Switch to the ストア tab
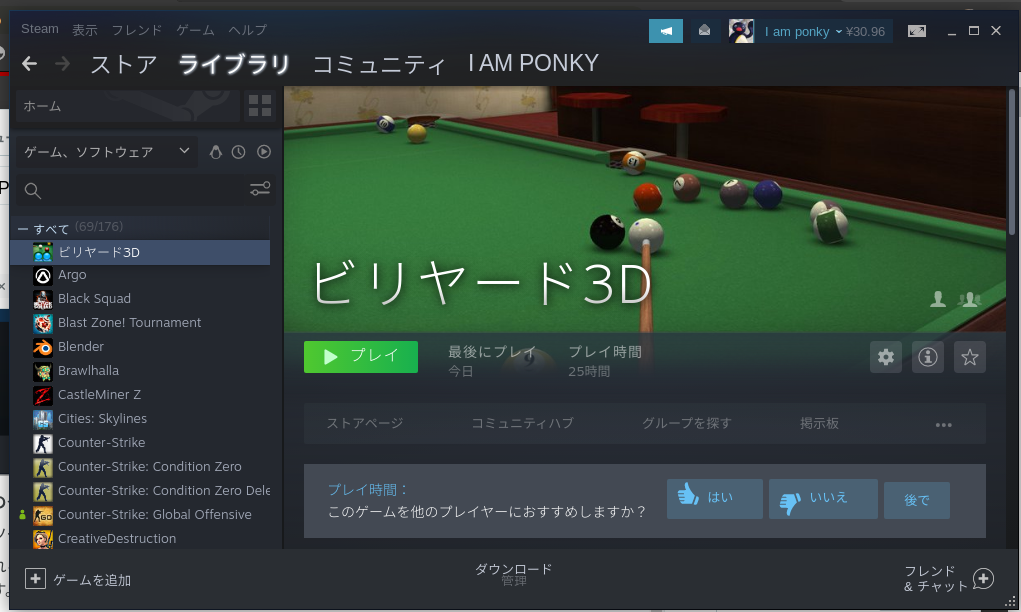The height and width of the screenshot is (612, 1021). click(x=124, y=64)
